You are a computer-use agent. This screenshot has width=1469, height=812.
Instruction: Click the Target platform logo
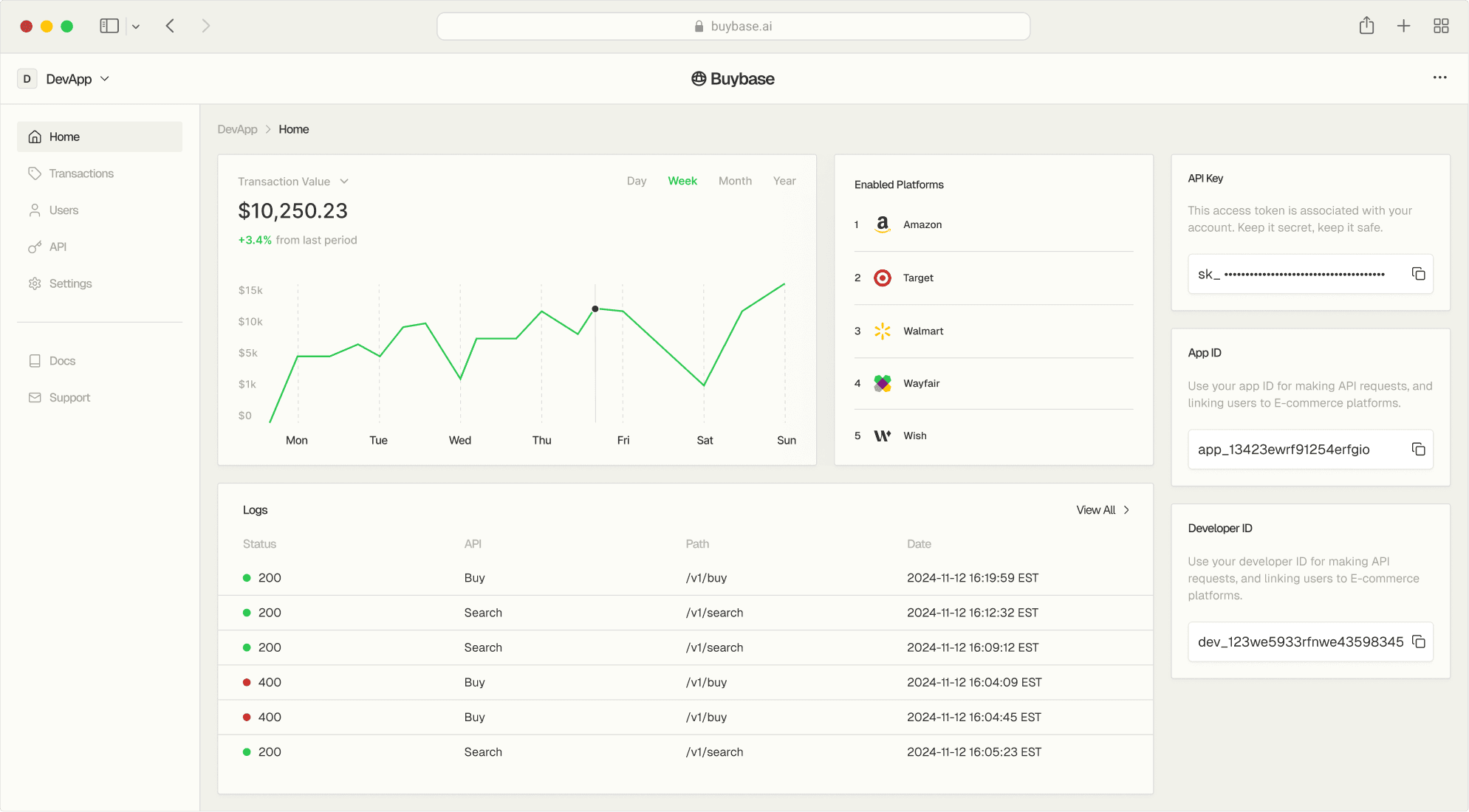(x=883, y=278)
